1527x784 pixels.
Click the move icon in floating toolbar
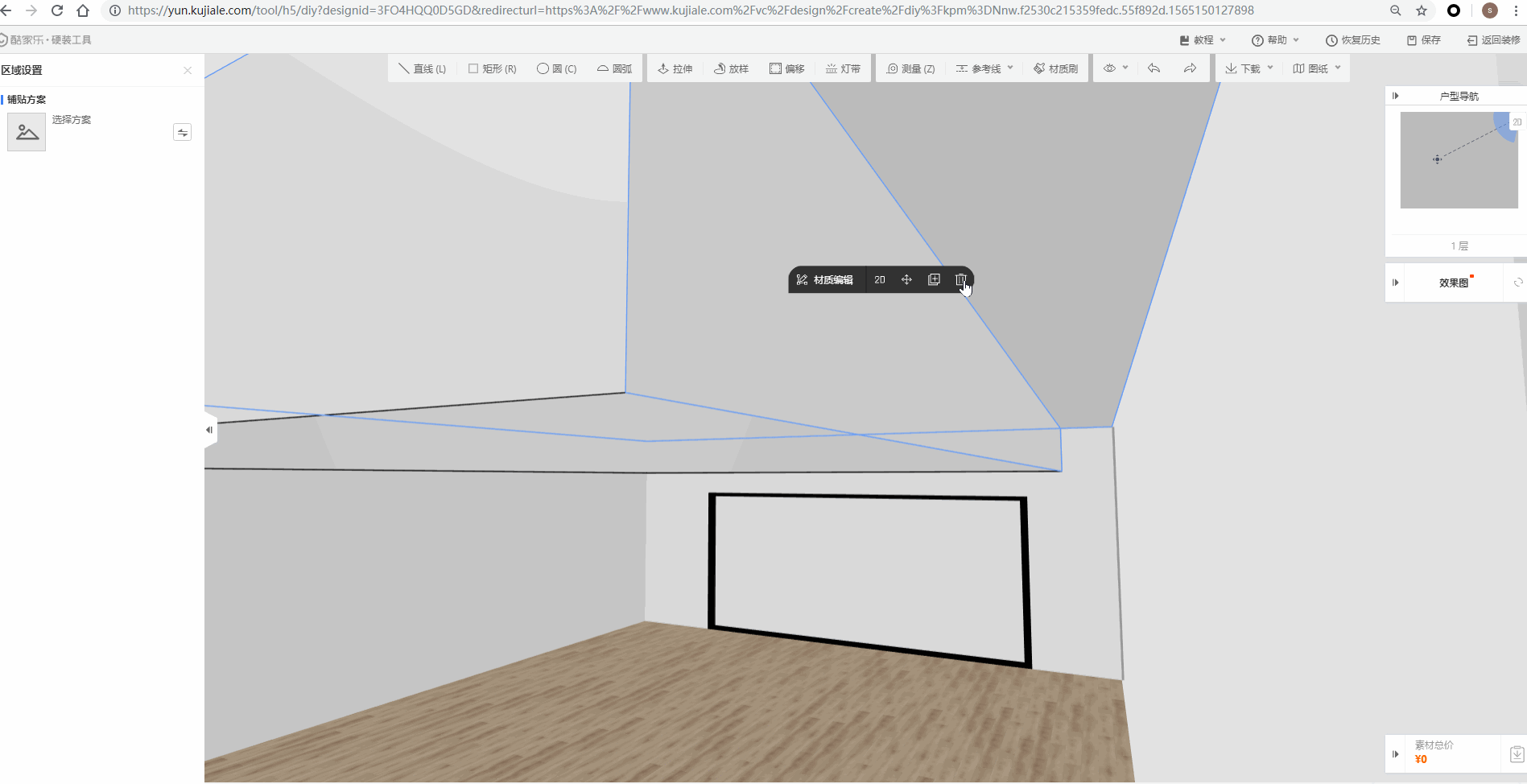point(906,279)
